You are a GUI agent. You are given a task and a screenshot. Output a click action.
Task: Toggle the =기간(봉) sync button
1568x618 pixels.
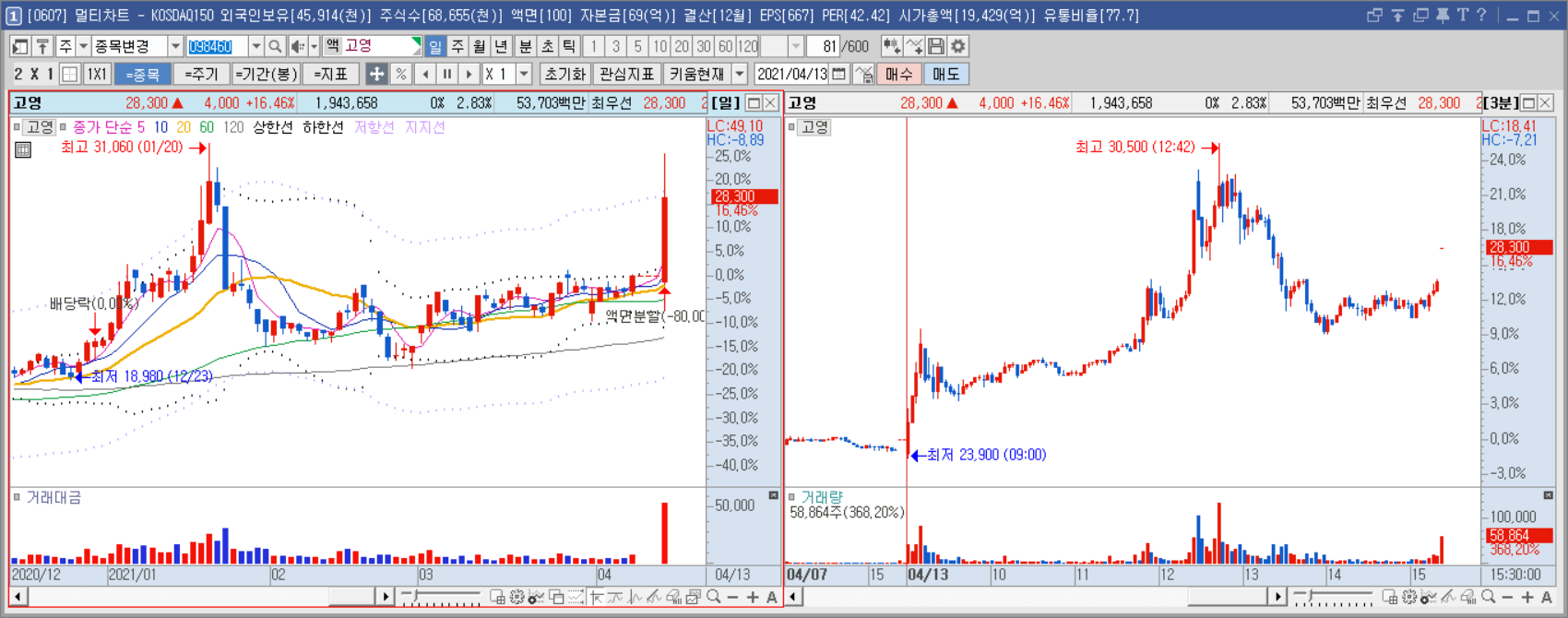tap(266, 74)
